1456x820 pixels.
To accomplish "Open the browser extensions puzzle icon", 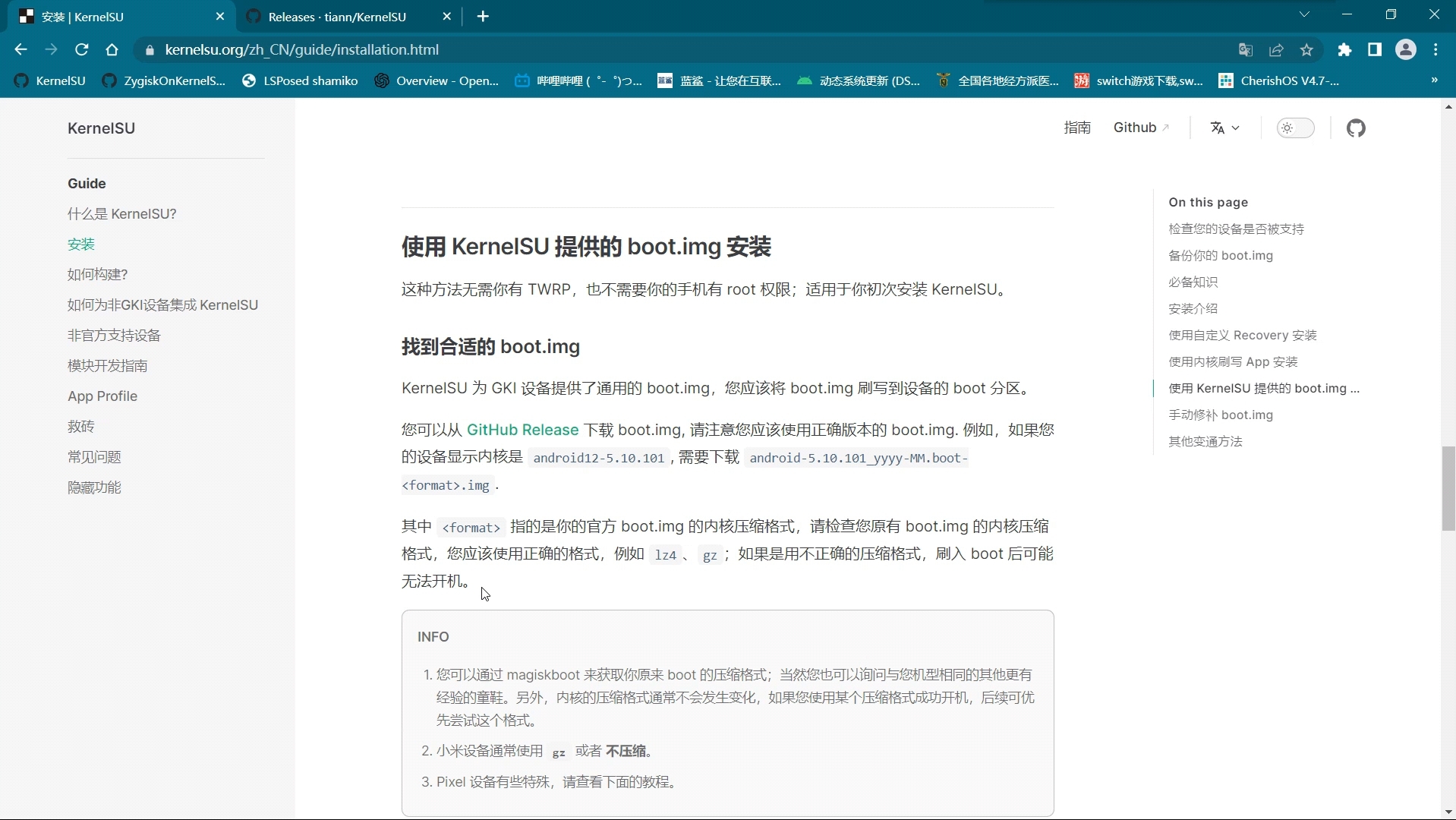I will click(x=1345, y=49).
